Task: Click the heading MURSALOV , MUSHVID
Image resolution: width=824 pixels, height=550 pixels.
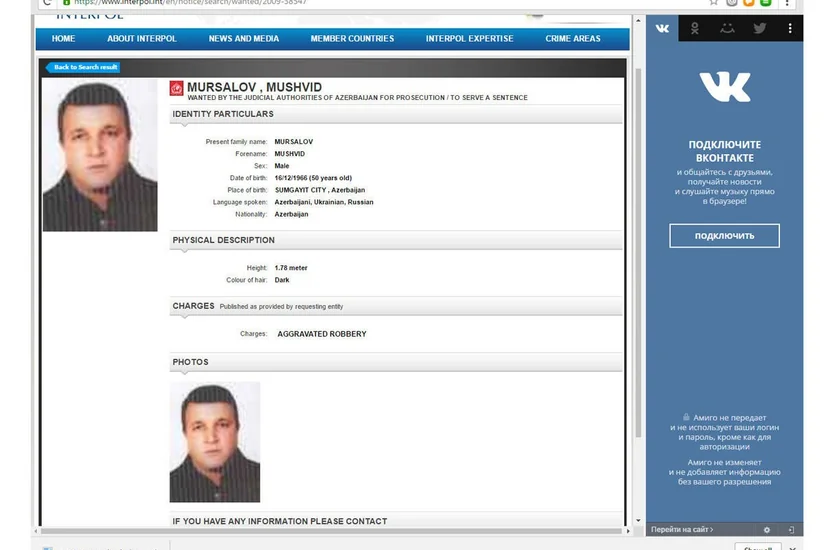Action: point(254,87)
